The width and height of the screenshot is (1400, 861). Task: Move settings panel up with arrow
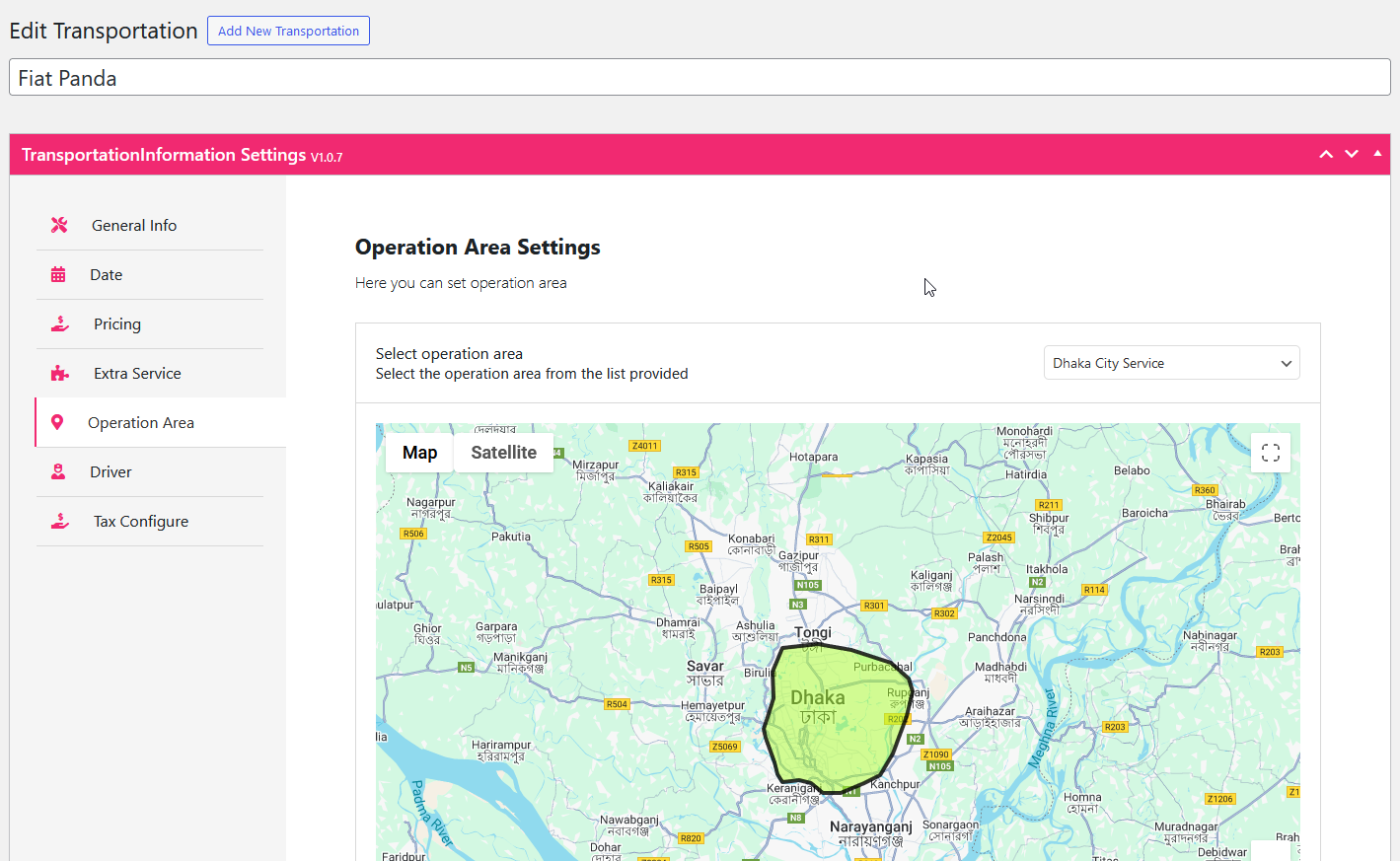click(1326, 155)
